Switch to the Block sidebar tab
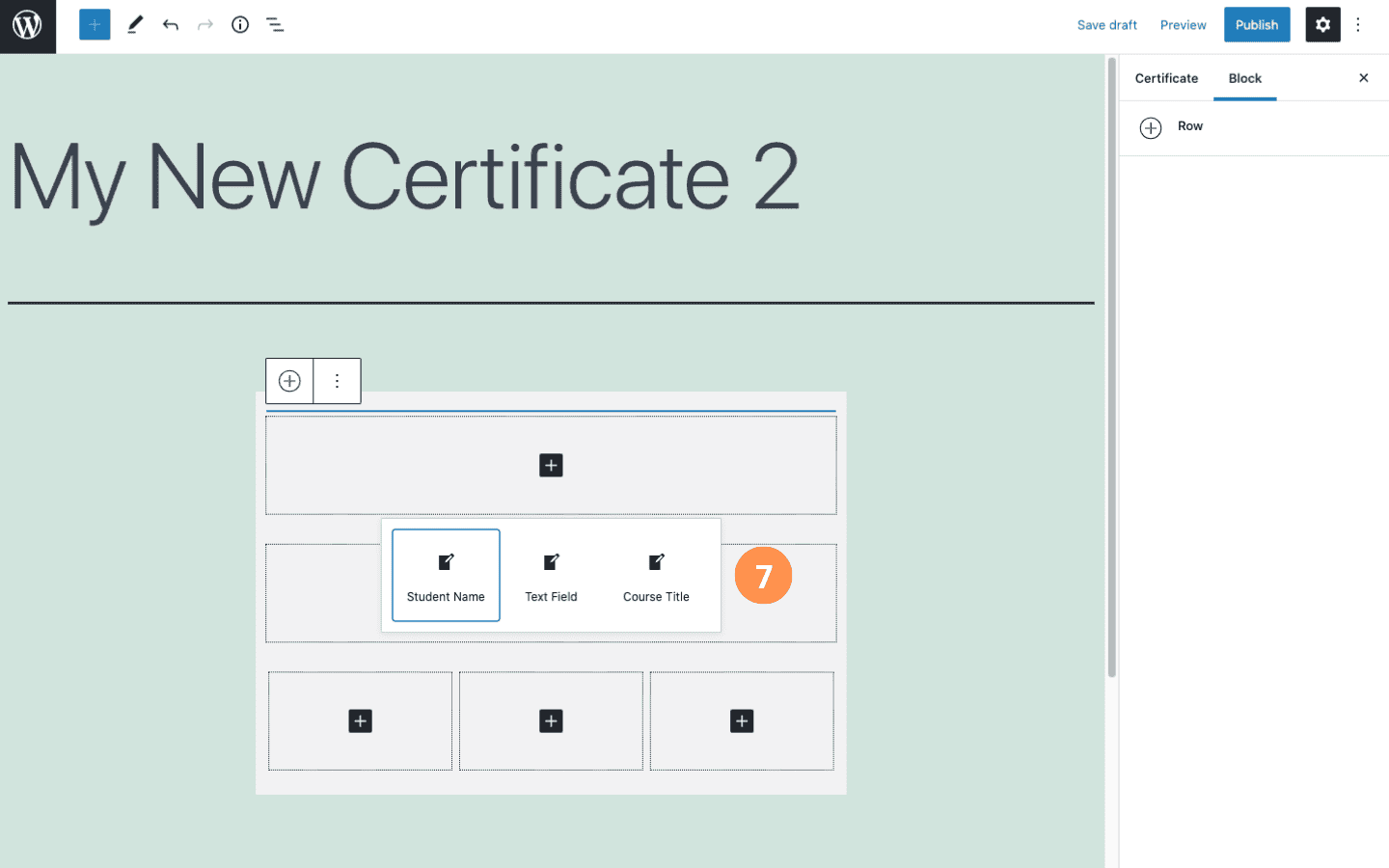Screen dimensions: 1389x868 (1245, 78)
